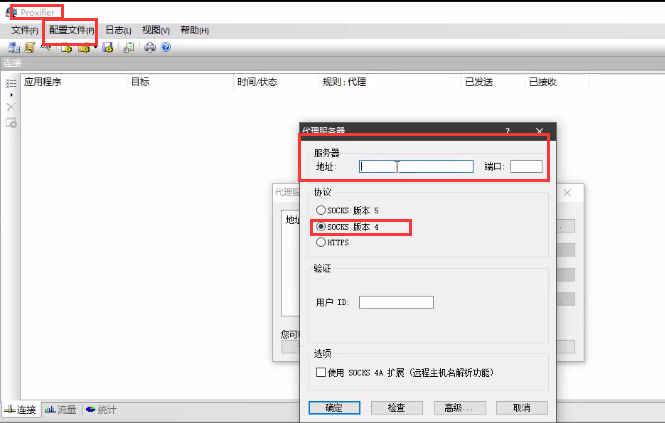Image resolution: width=665 pixels, height=423 pixels.
Task: Click into the 地址 input field
Action: point(416,167)
